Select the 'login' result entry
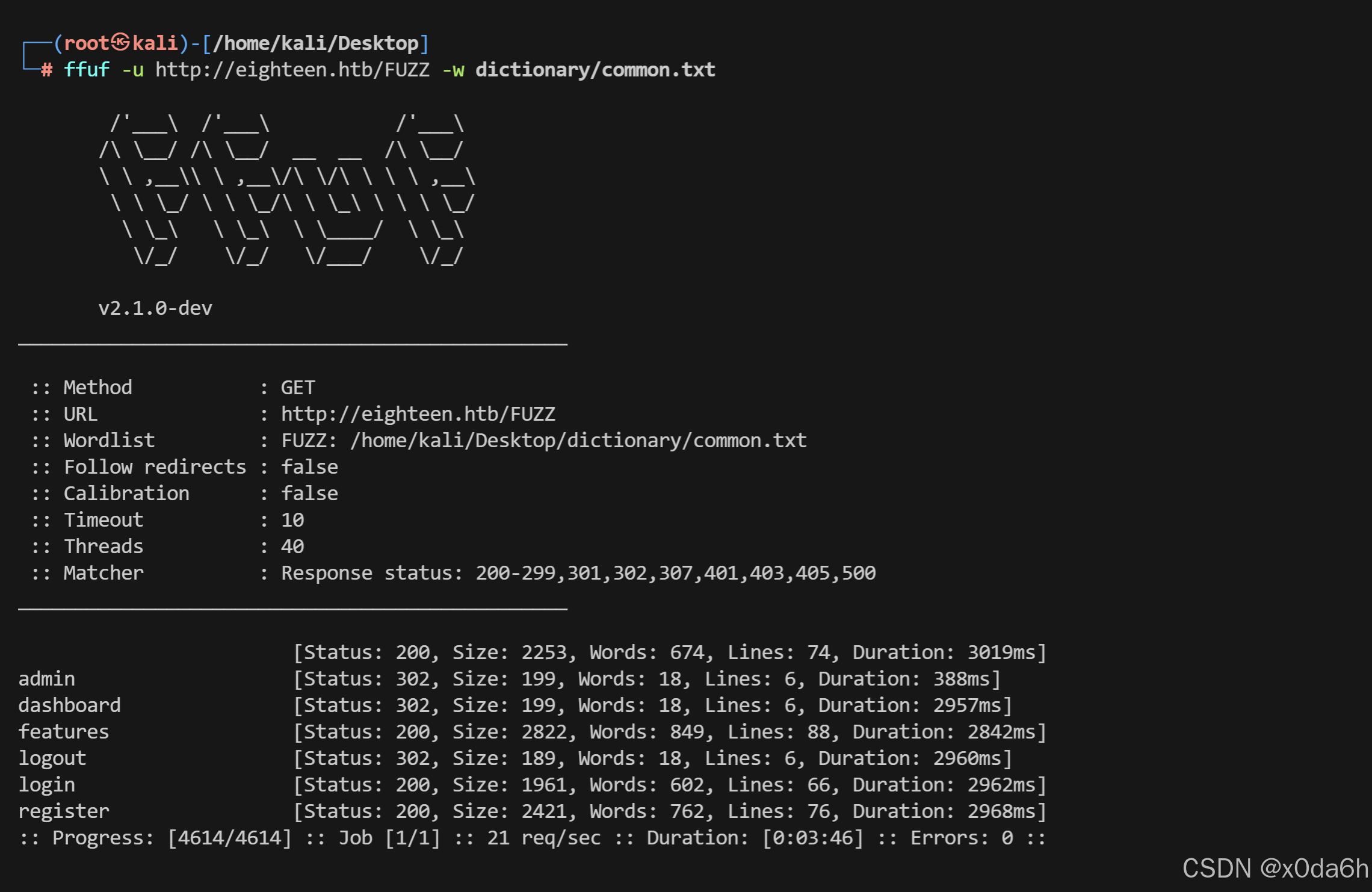The height and width of the screenshot is (892, 1372). [47, 785]
